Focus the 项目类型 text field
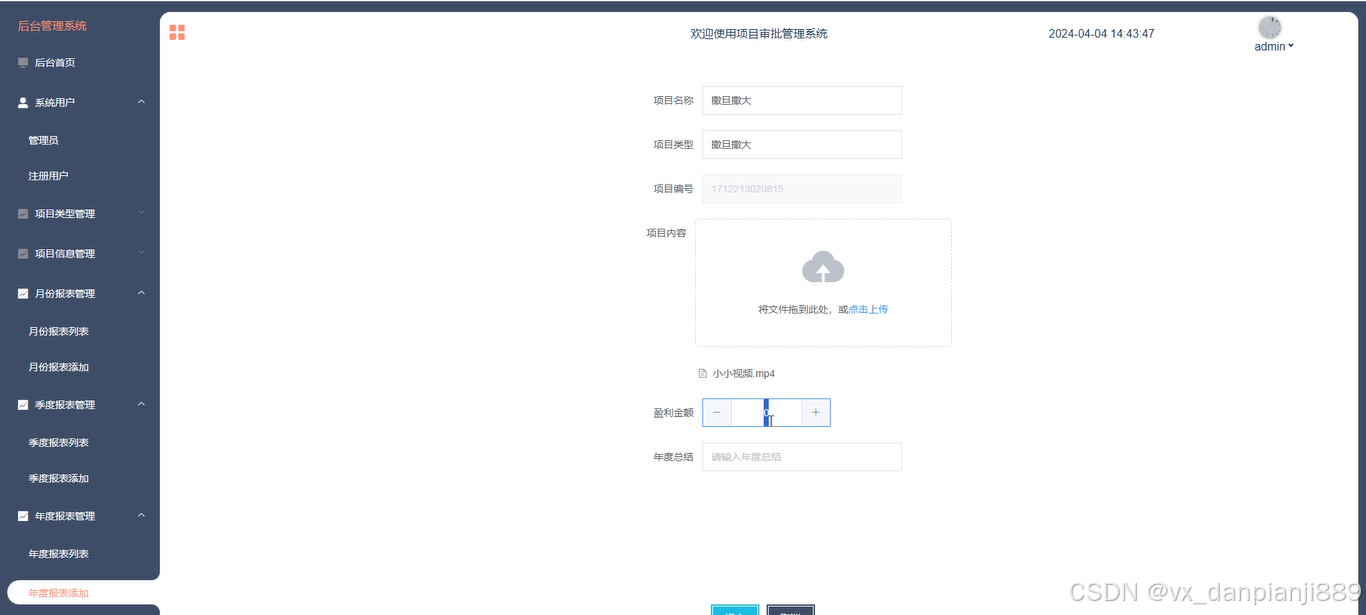The height and width of the screenshot is (615, 1366). click(802, 144)
